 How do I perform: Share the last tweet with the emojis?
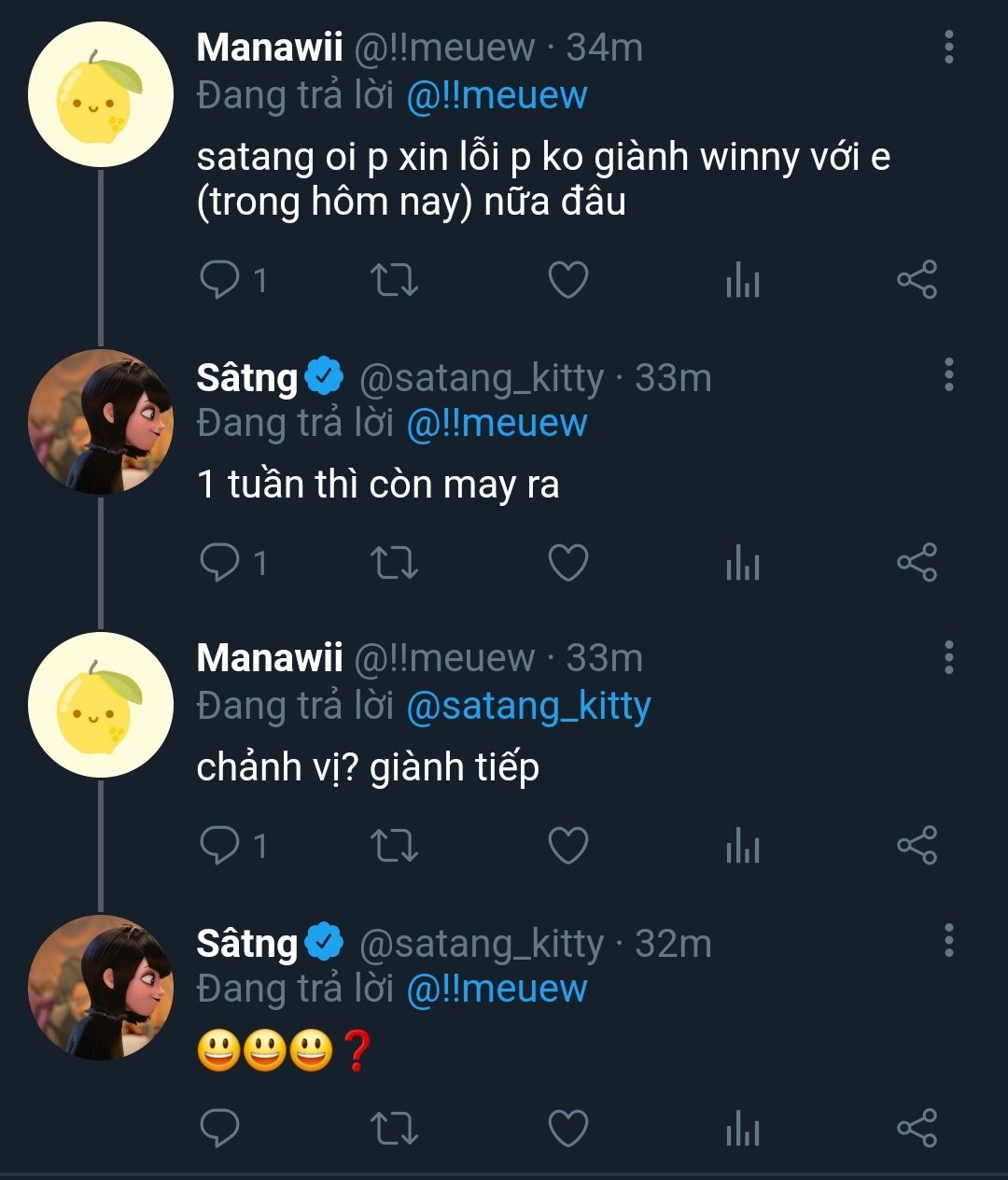pyautogui.click(x=917, y=1129)
